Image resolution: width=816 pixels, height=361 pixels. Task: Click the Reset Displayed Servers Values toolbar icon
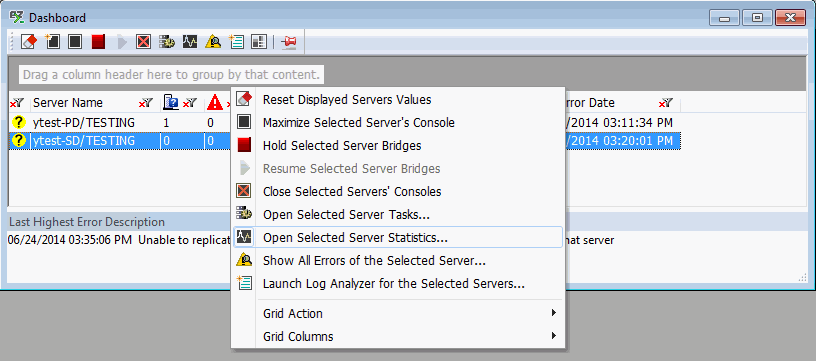(x=29, y=42)
